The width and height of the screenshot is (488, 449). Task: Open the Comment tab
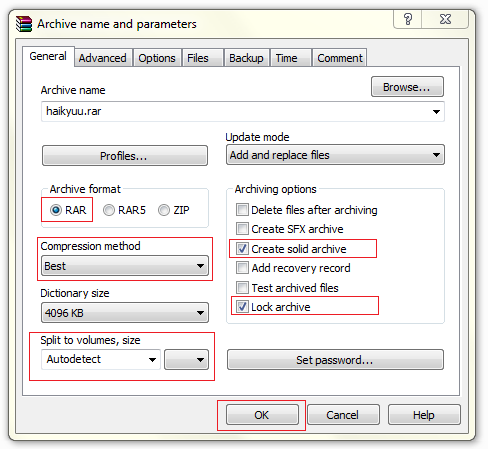[x=340, y=58]
